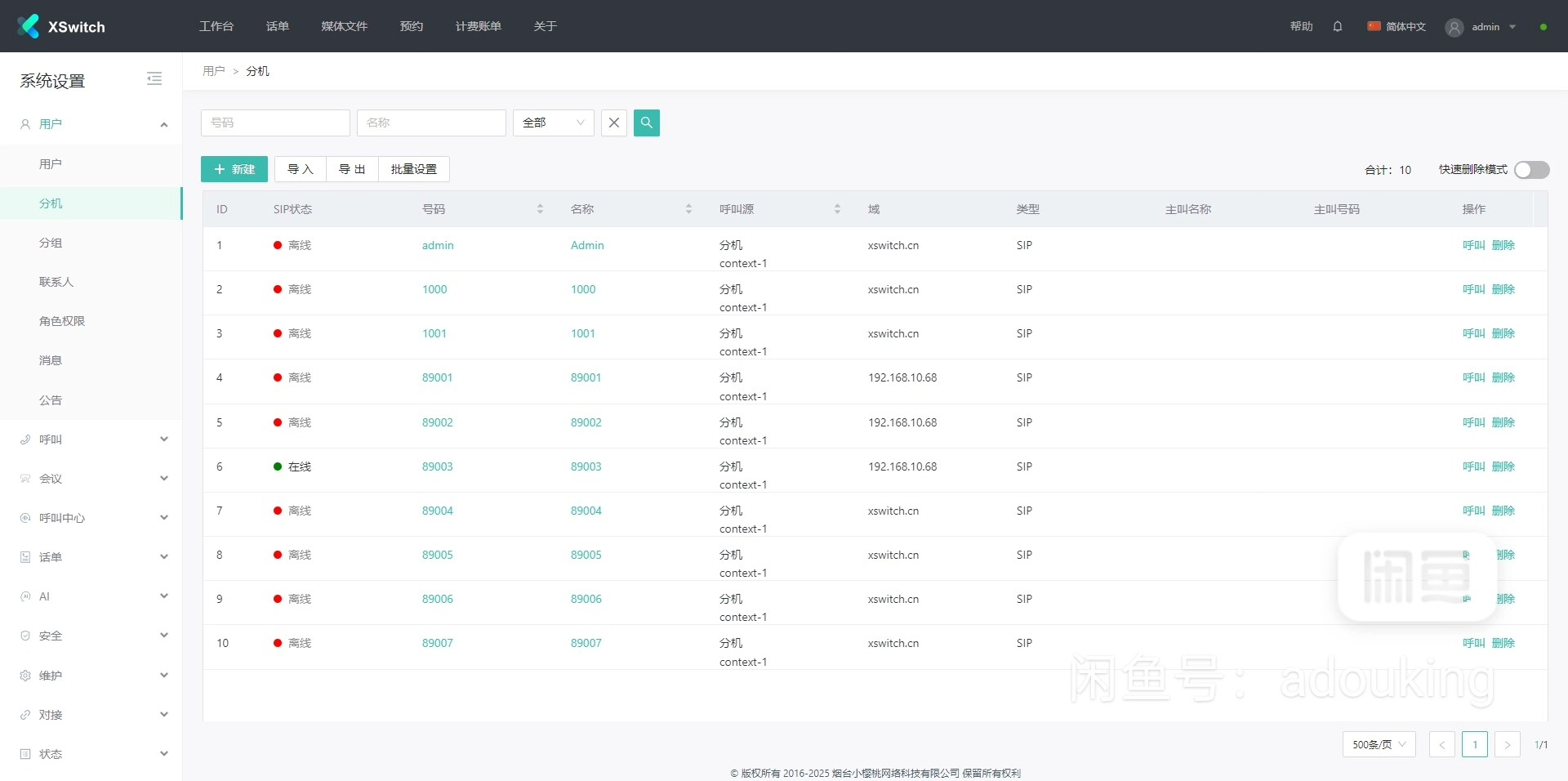This screenshot has height=781, width=1568.
Task: Focus the 号码 search input field
Action: point(275,123)
